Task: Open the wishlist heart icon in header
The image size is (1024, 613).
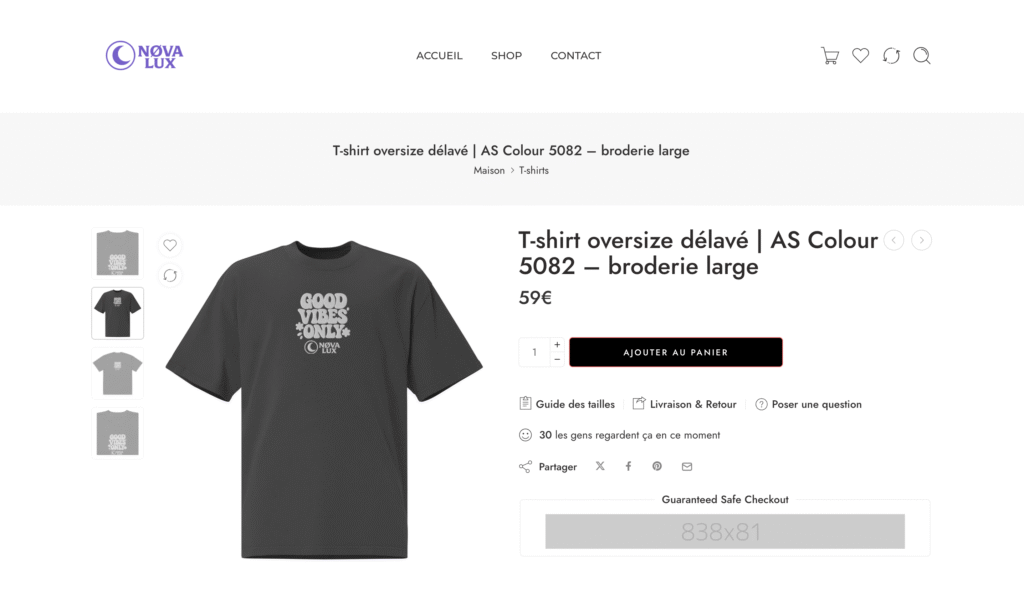Action: pyautogui.click(x=861, y=55)
